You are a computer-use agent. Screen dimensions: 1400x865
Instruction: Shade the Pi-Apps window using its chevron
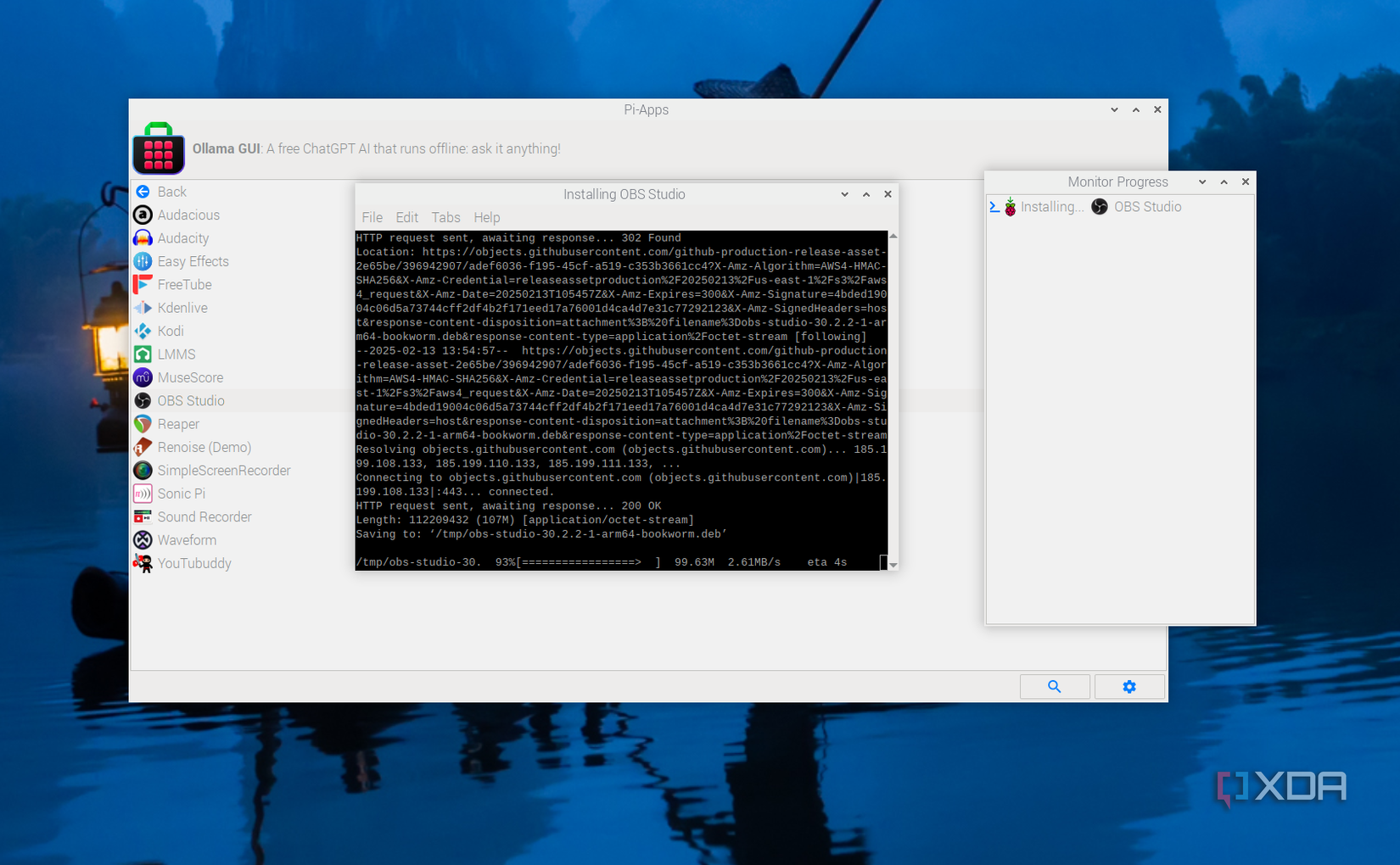(x=1113, y=109)
